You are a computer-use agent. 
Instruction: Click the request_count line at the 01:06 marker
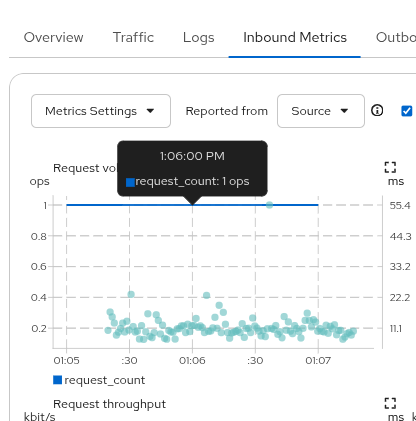click(x=192, y=205)
